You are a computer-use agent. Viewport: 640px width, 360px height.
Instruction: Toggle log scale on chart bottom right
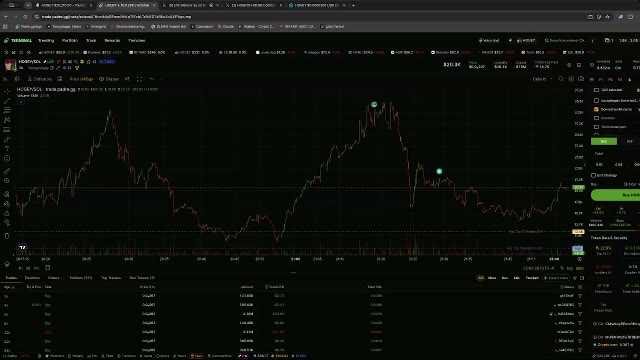click(x=570, y=268)
